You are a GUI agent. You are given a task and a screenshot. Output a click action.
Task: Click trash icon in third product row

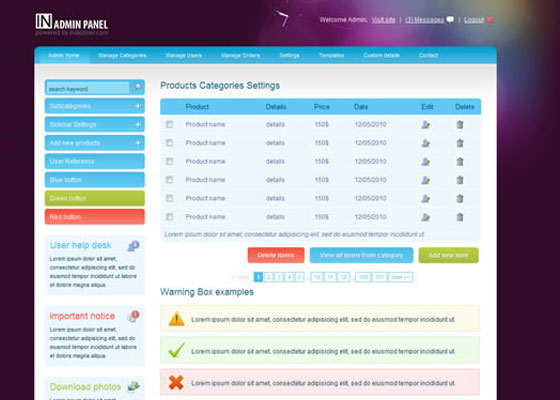coord(460,161)
